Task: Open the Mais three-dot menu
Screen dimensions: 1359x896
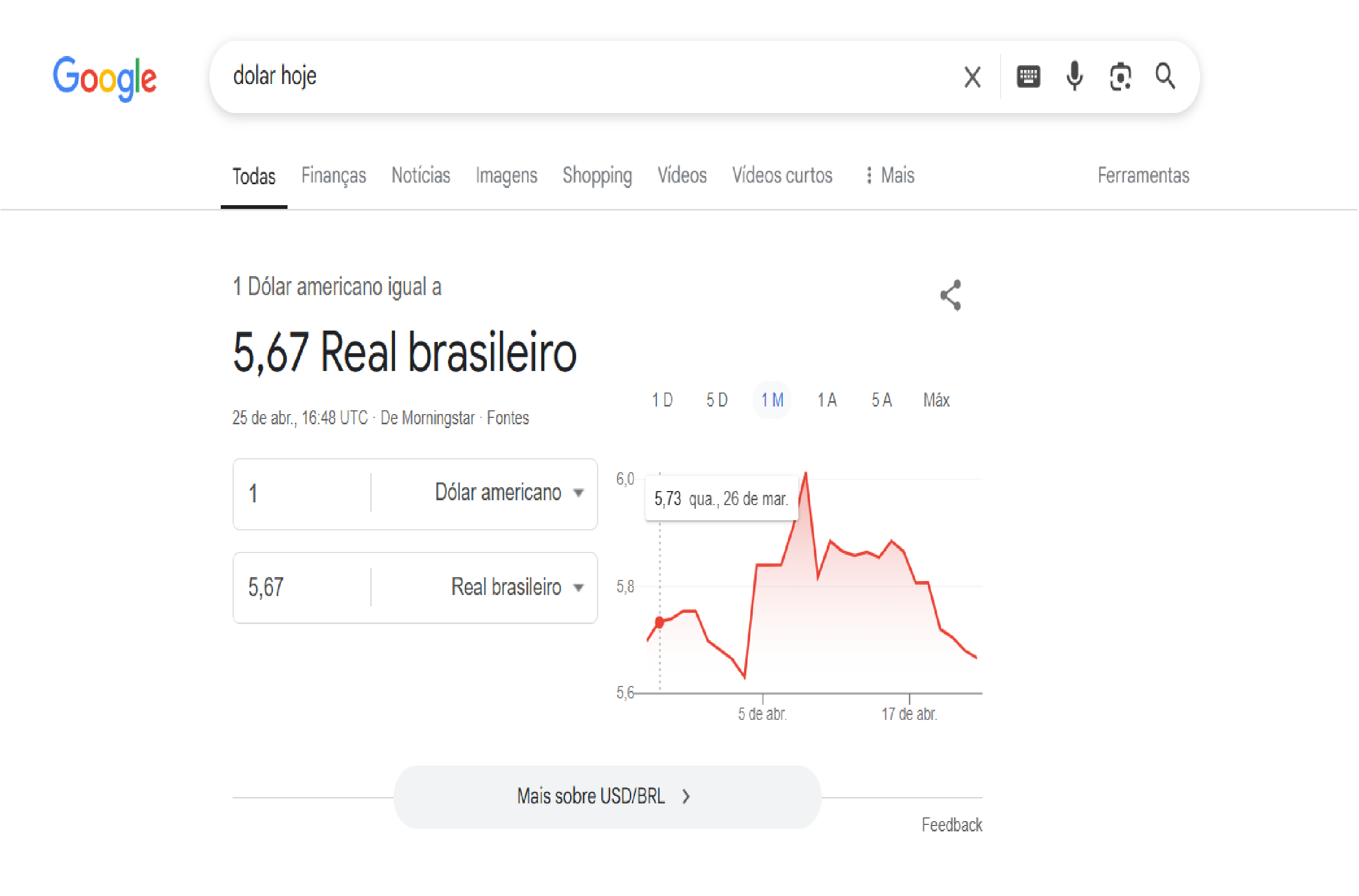Action: 891,176
